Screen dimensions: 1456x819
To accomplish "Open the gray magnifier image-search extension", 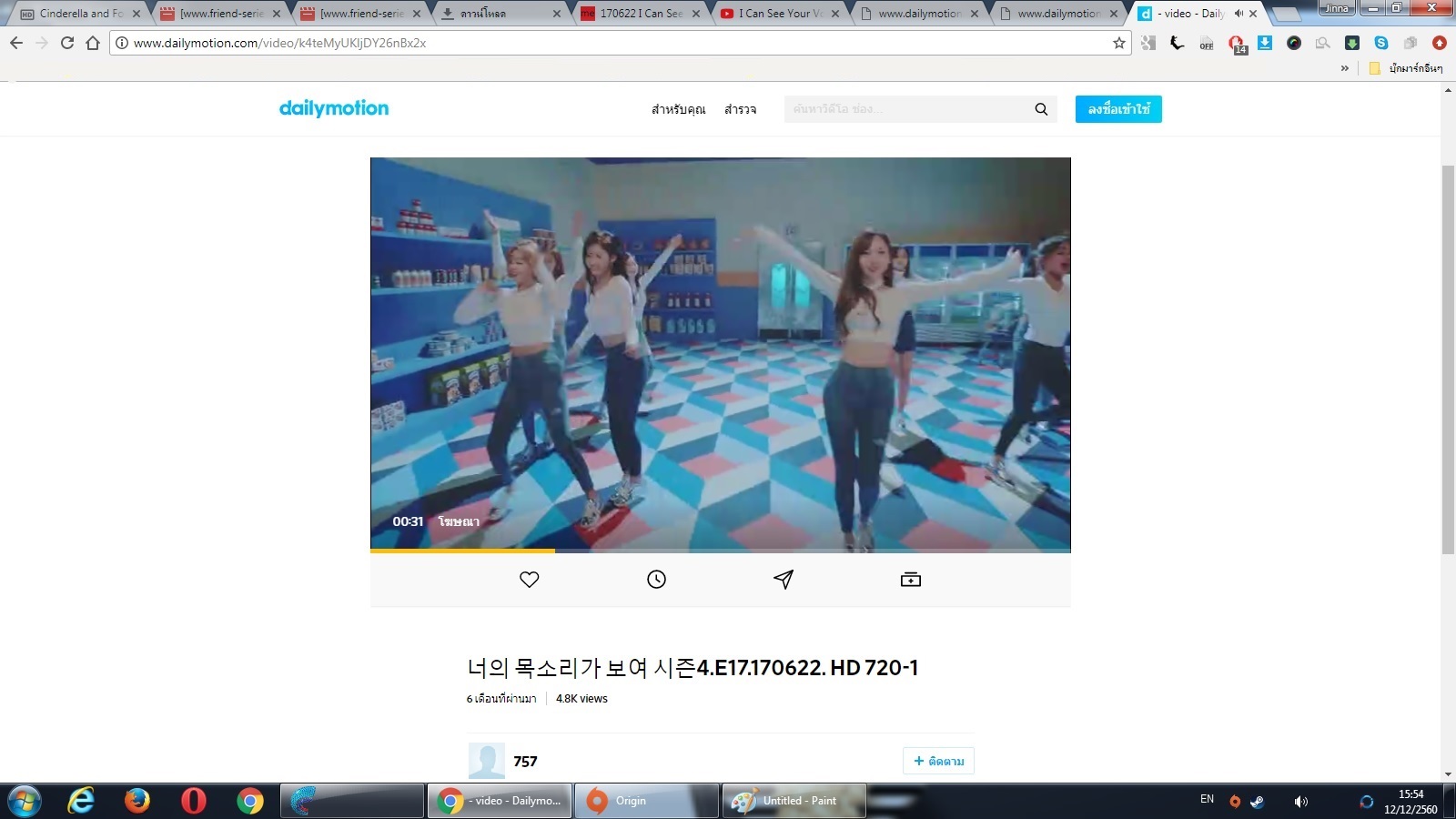I will 1323,43.
